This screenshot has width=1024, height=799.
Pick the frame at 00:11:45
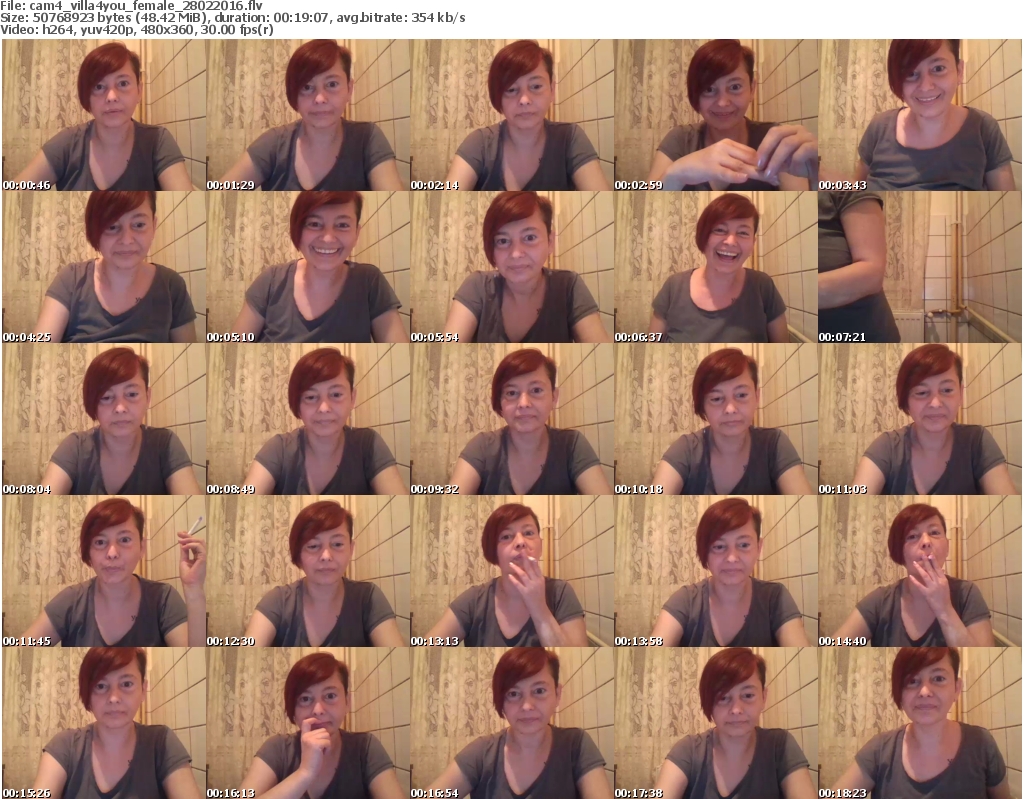click(x=104, y=571)
